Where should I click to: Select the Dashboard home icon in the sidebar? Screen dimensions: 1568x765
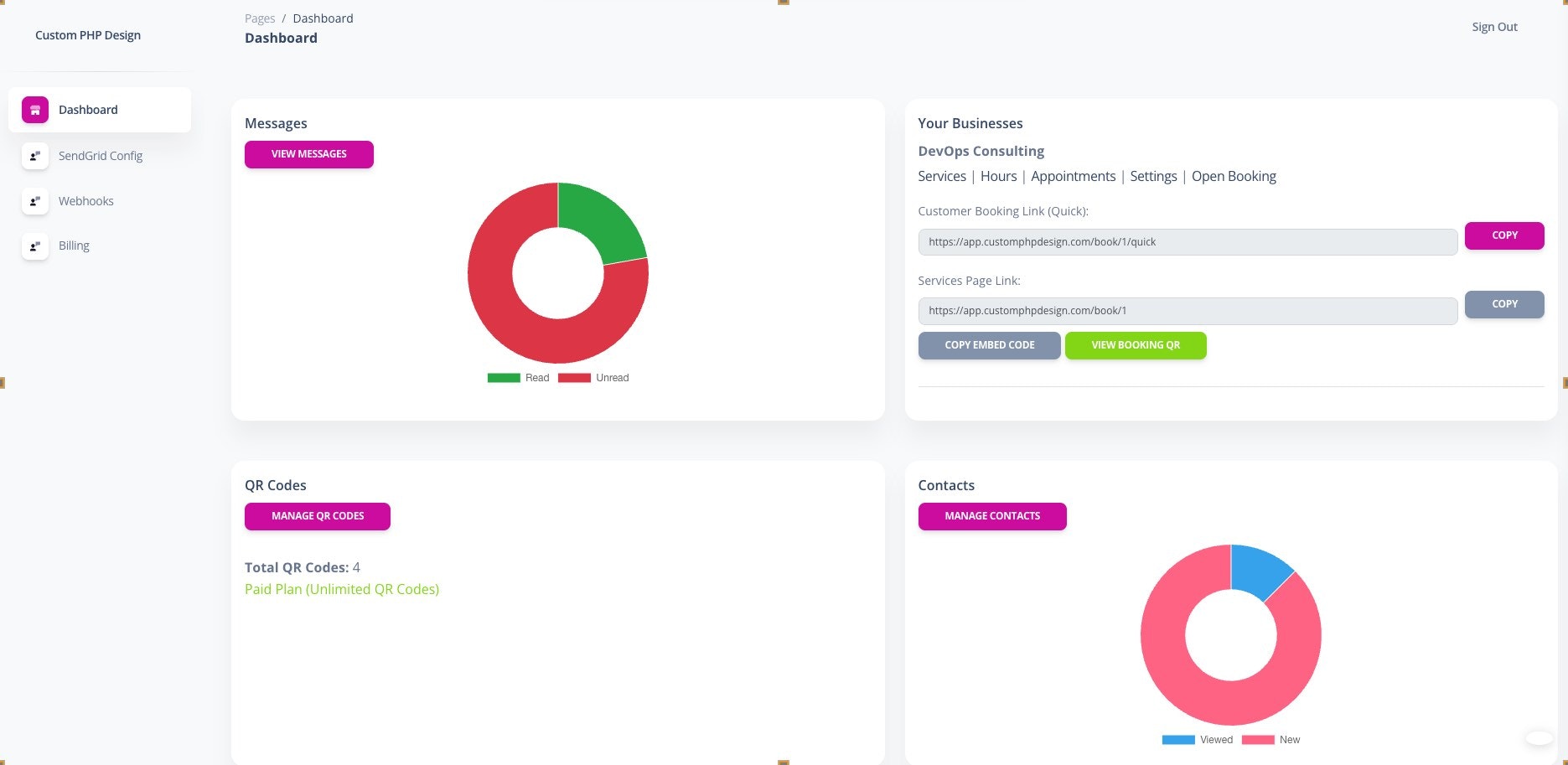[x=34, y=109]
